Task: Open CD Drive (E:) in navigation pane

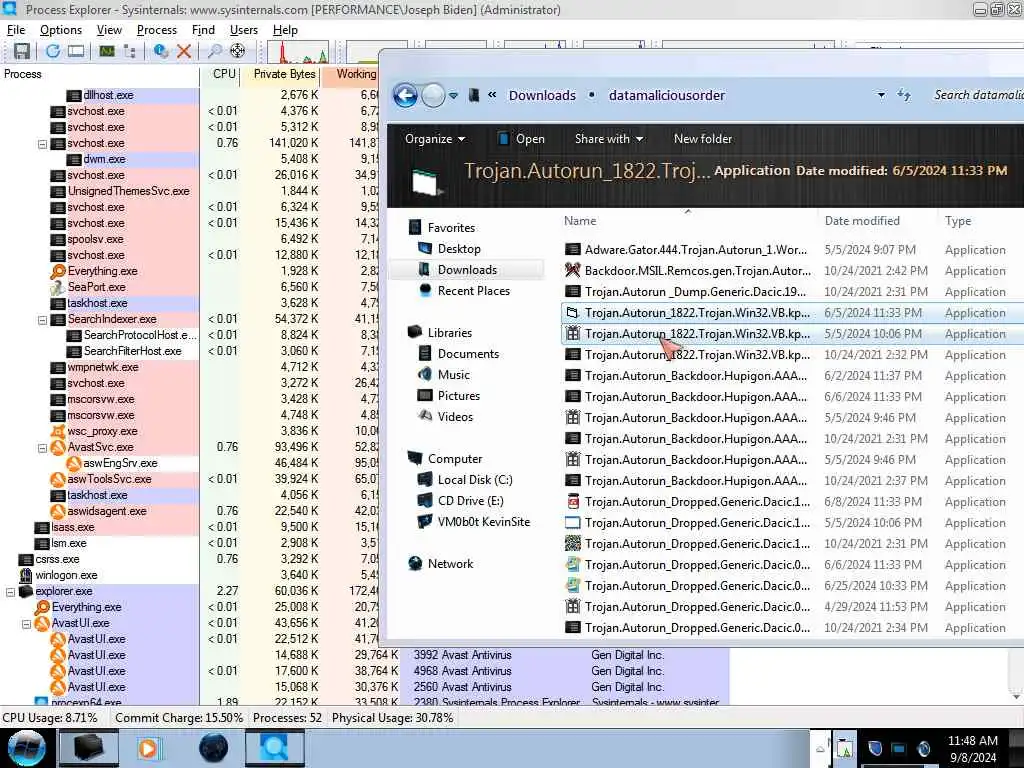Action: pyautogui.click(x=470, y=501)
